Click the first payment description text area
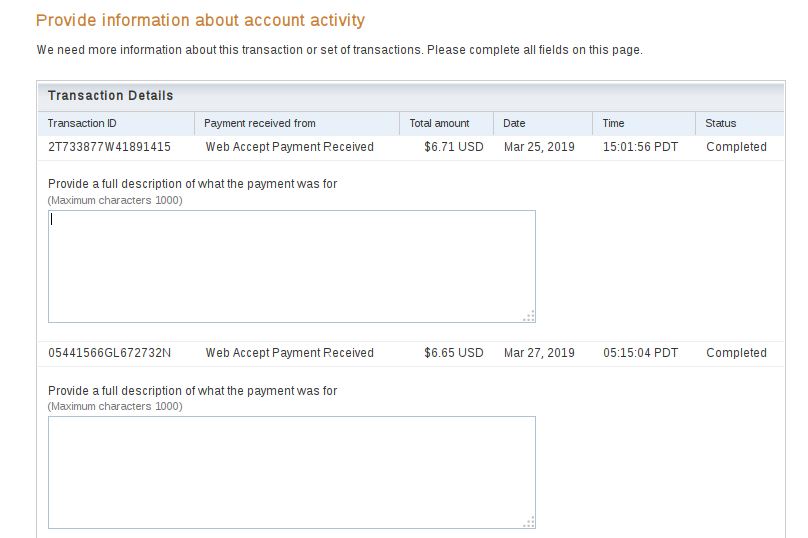The image size is (808, 538). pyautogui.click(x=291, y=266)
